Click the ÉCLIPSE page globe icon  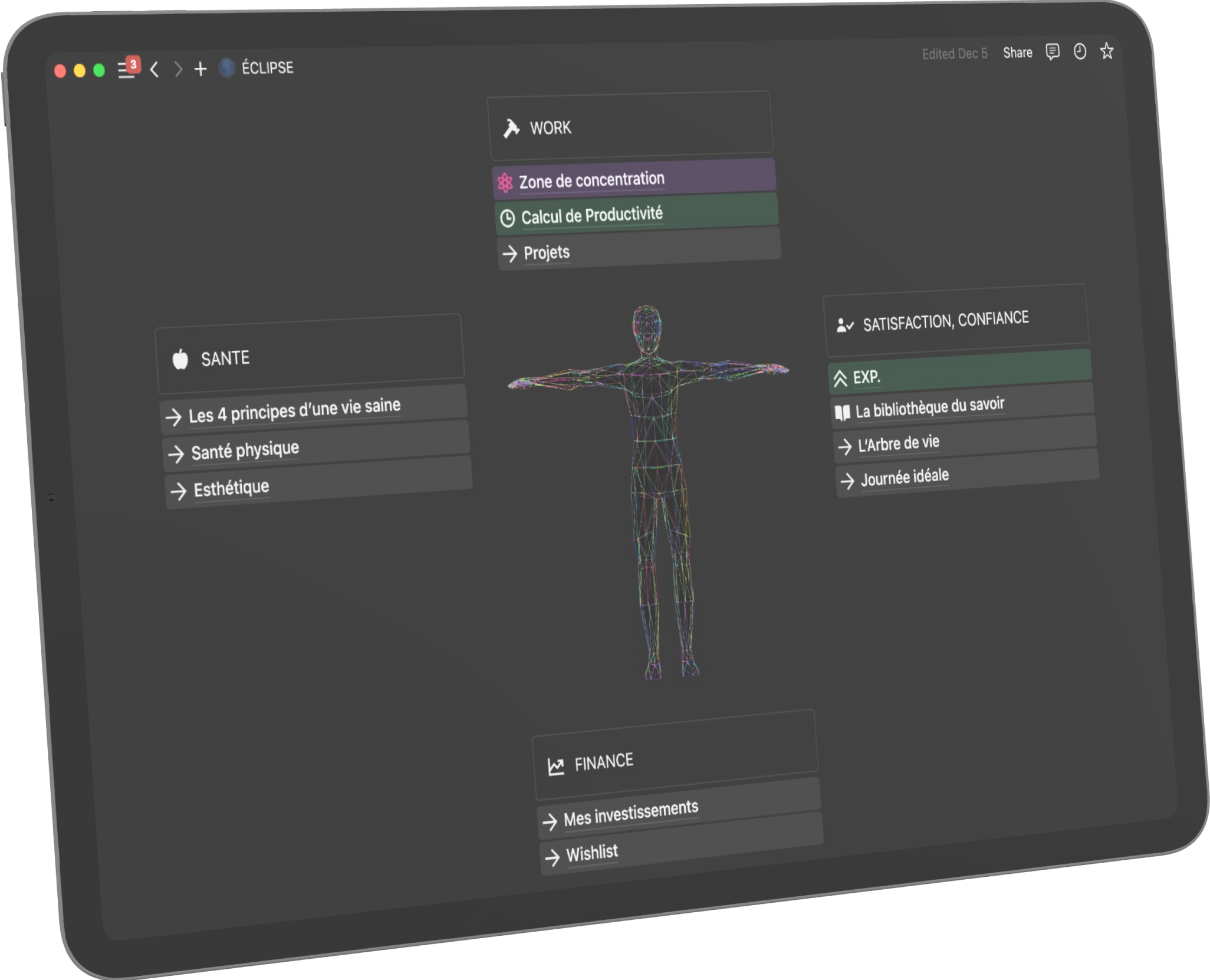[226, 68]
